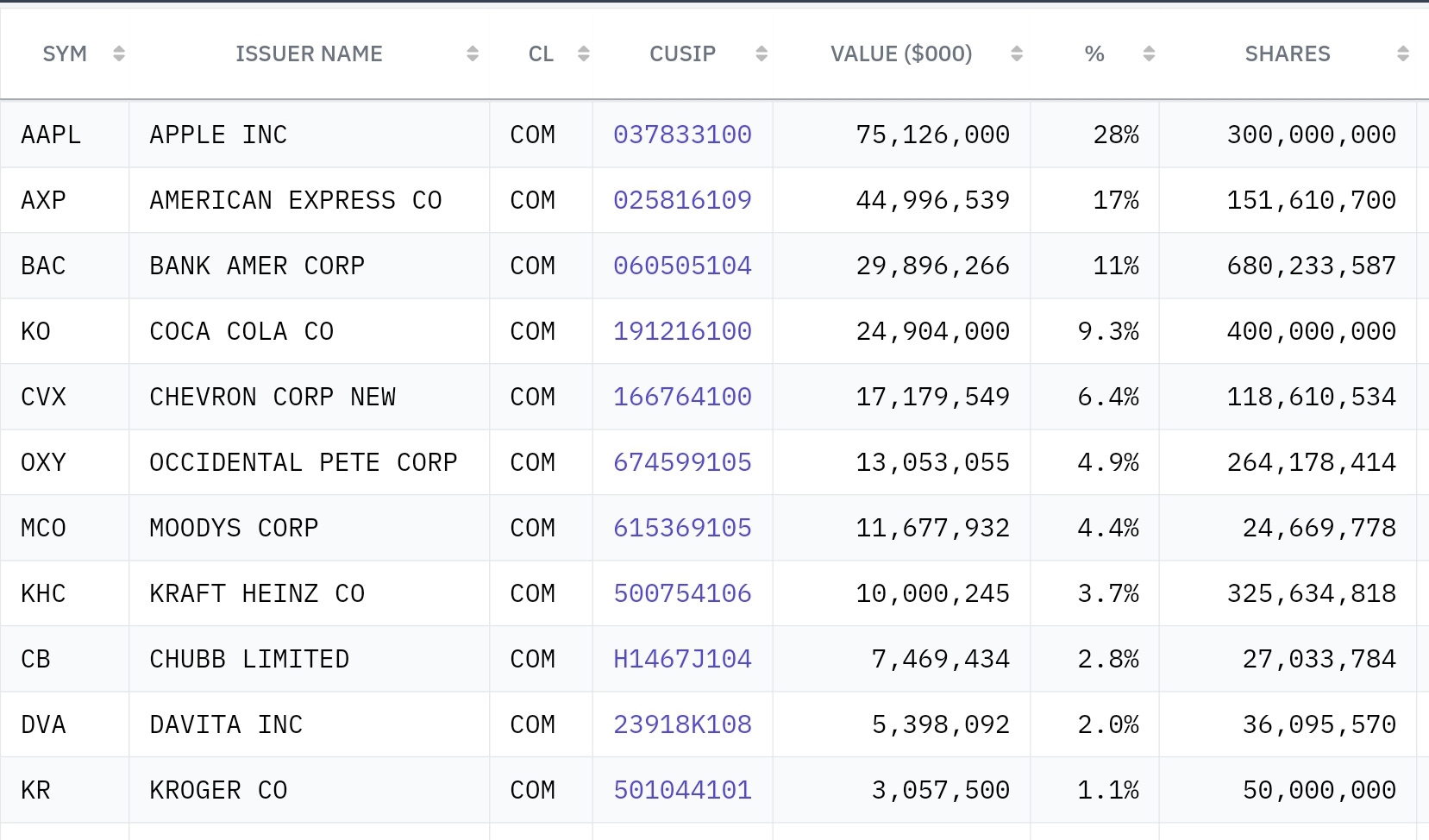Select the BAC symbol cell
The height and width of the screenshot is (840, 1429).
[65, 266]
